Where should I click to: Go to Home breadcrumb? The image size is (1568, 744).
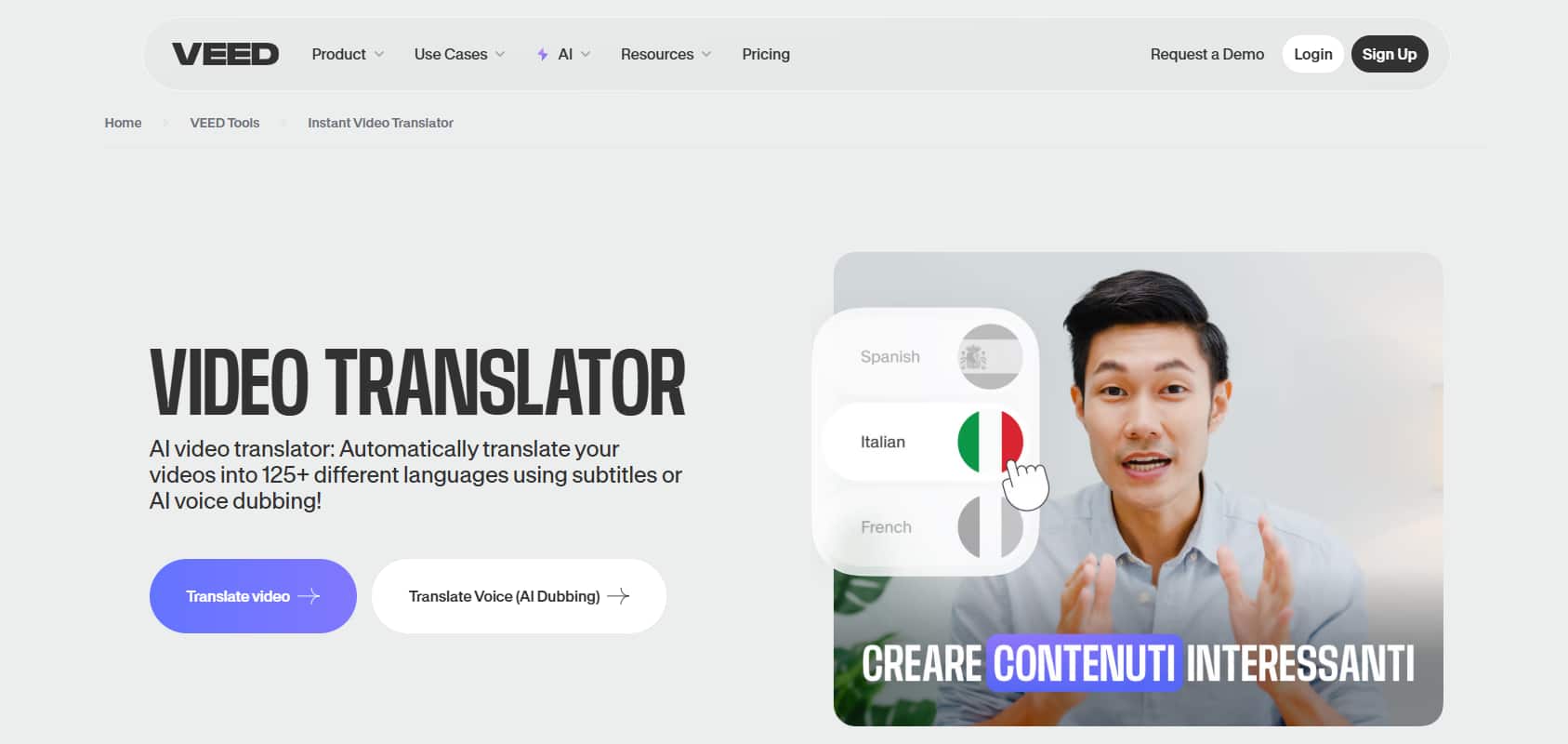(123, 123)
